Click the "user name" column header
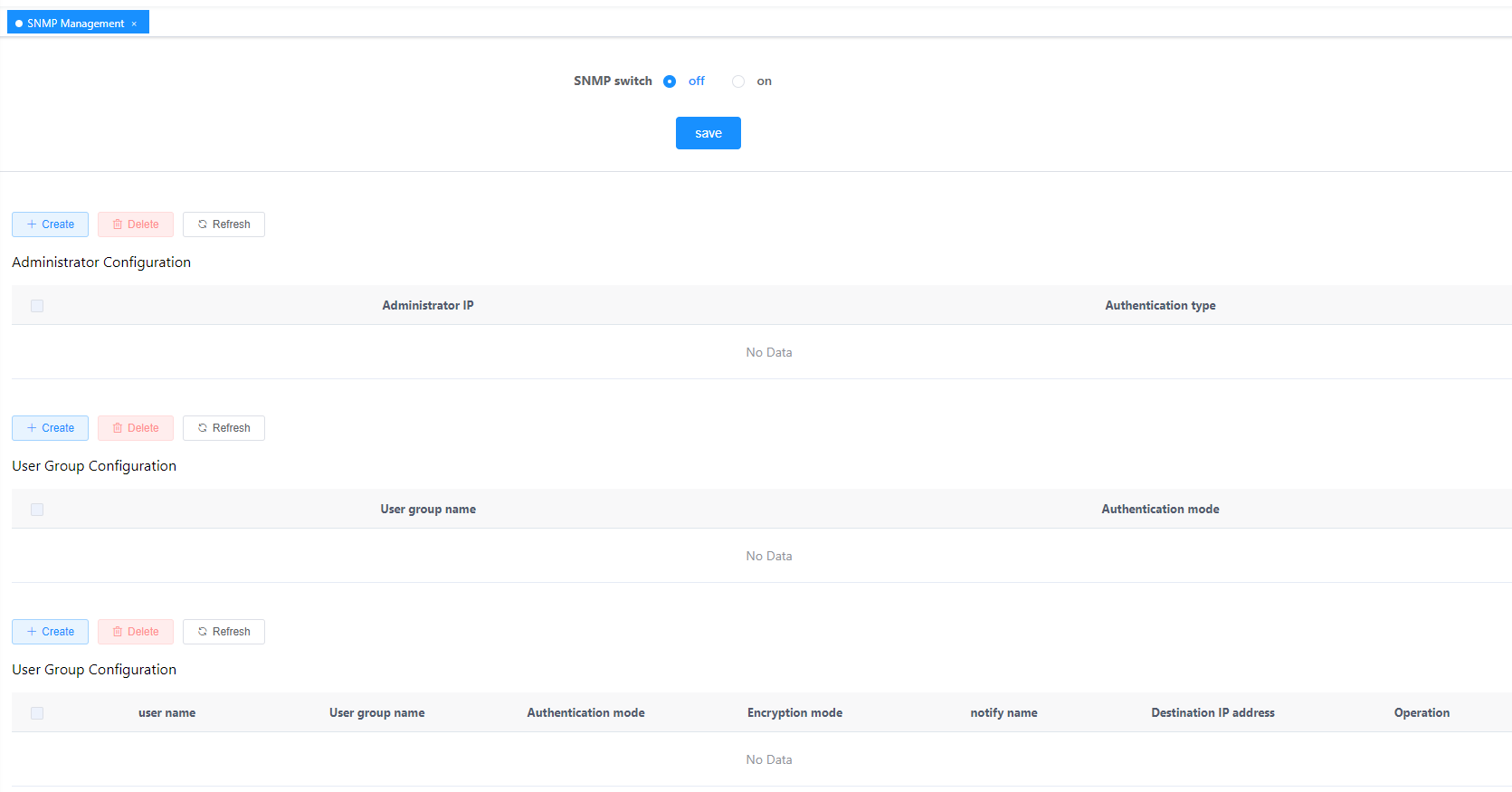The height and width of the screenshot is (792, 1512). pyautogui.click(x=167, y=713)
